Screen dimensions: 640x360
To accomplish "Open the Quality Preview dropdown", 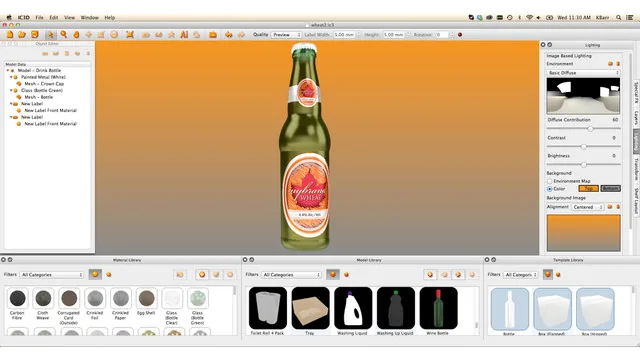I will pyautogui.click(x=287, y=35).
